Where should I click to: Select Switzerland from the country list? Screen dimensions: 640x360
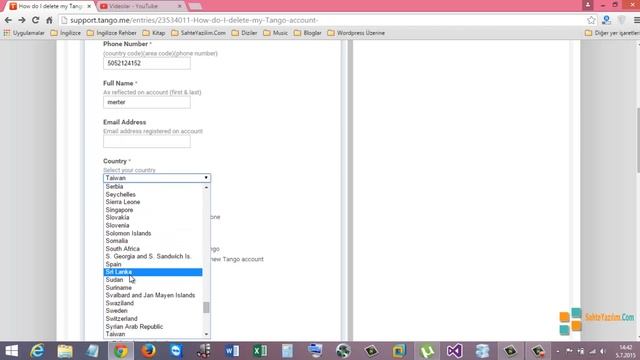(x=153, y=318)
